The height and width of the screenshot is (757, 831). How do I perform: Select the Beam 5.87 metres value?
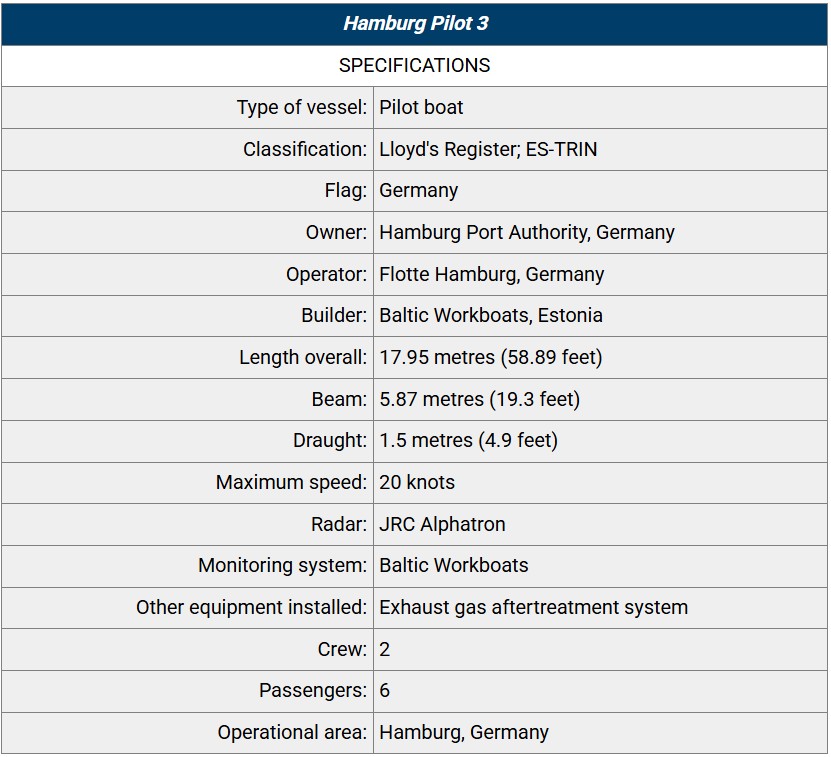tap(480, 399)
